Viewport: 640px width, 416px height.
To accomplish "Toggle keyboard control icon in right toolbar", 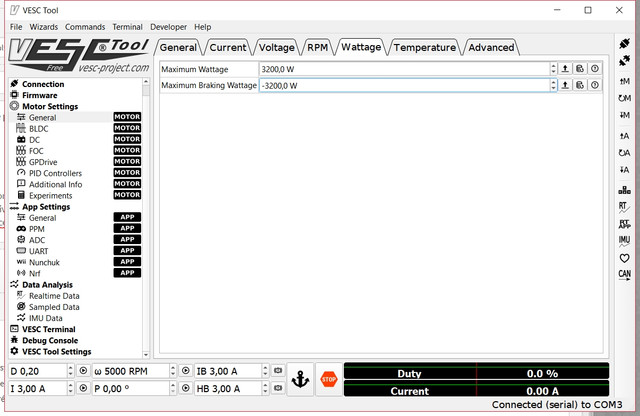I will (624, 190).
